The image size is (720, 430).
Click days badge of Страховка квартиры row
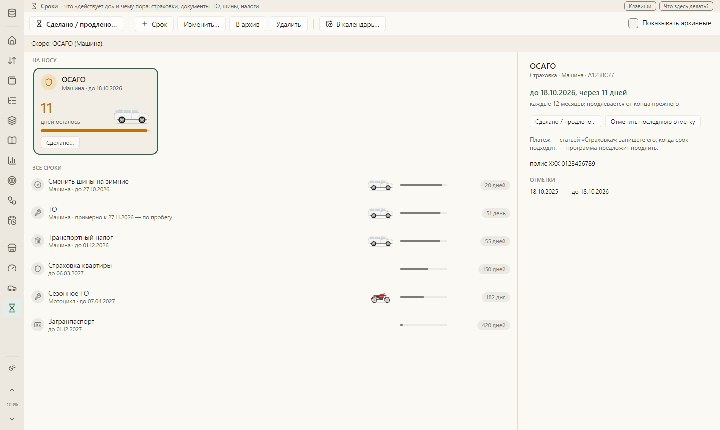pos(494,269)
